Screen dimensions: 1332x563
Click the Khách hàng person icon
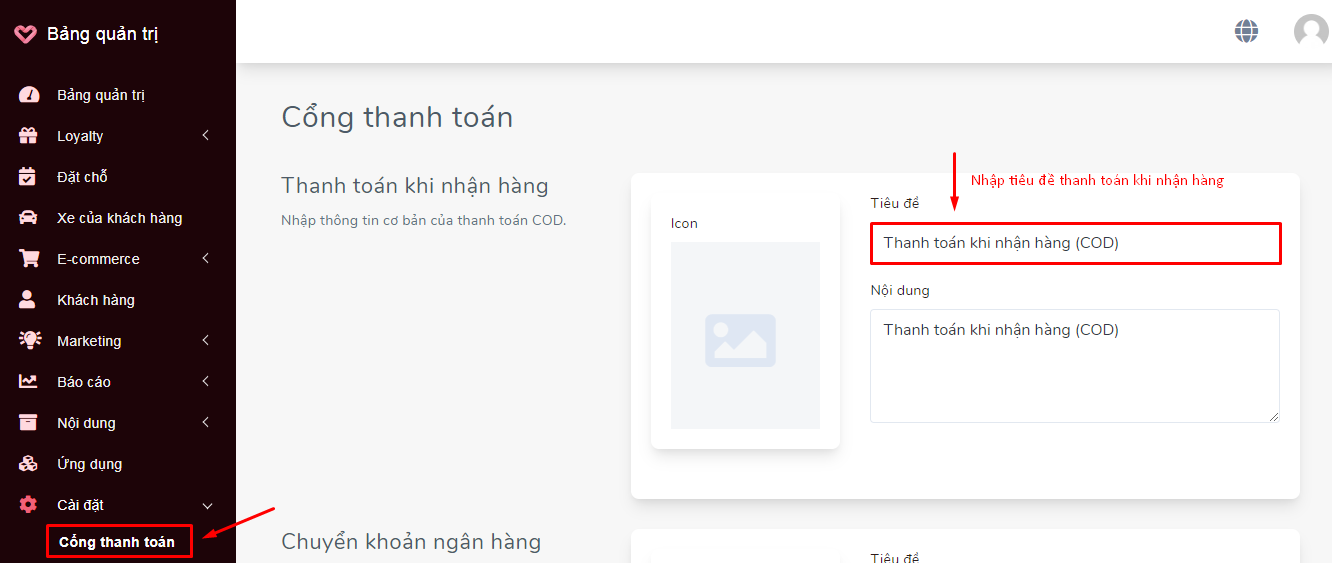click(28, 300)
